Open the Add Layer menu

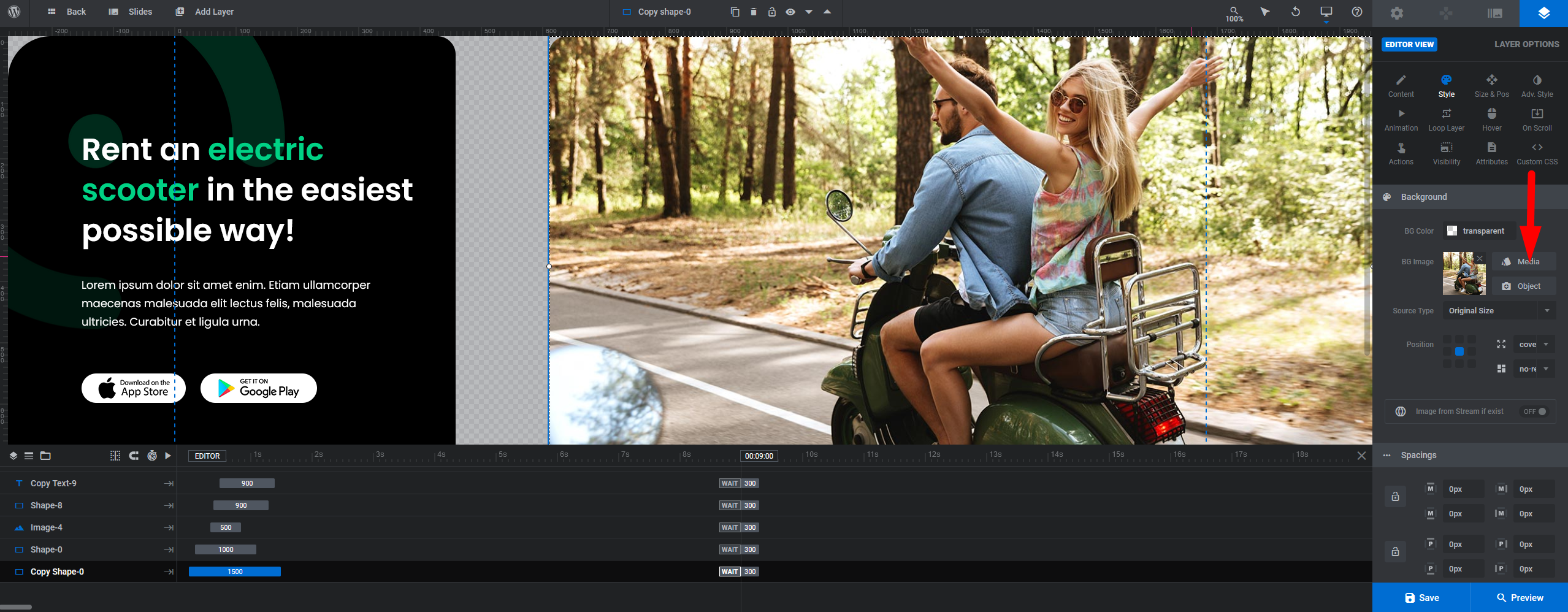(204, 12)
